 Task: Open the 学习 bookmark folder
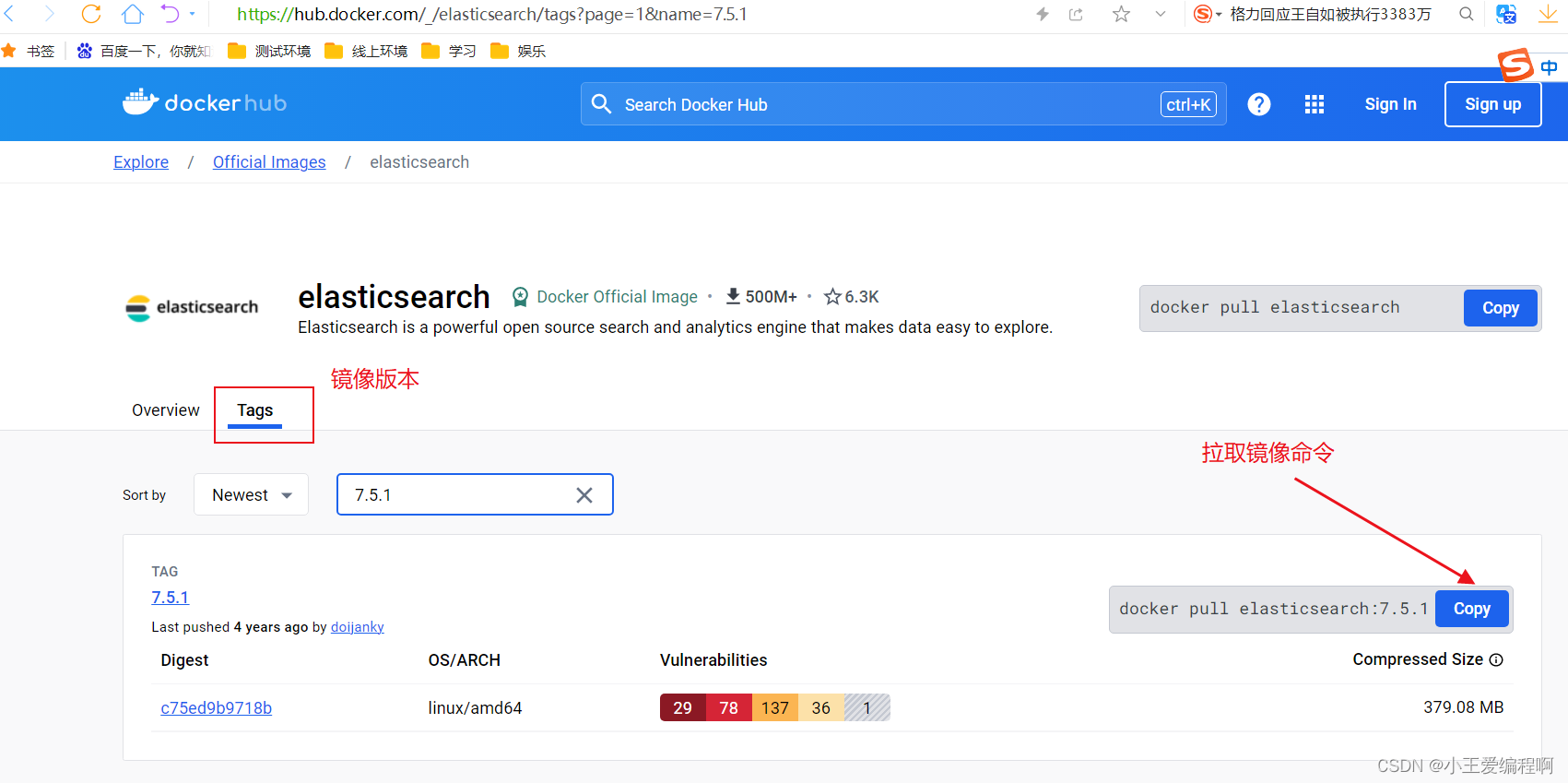coord(449,51)
